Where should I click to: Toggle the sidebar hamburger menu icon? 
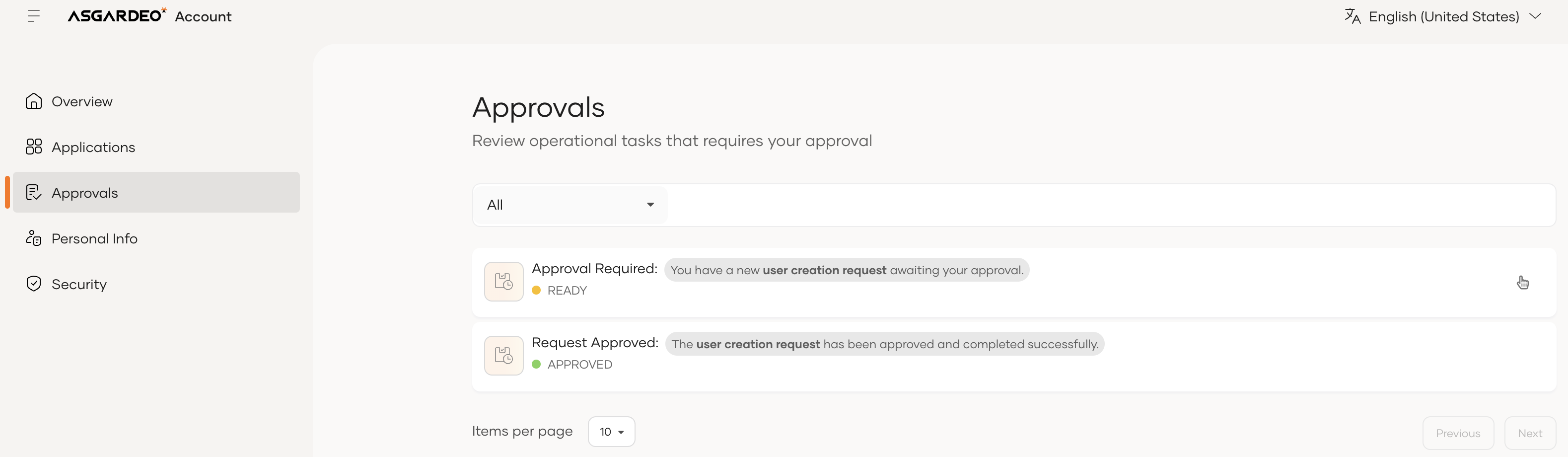point(33,16)
